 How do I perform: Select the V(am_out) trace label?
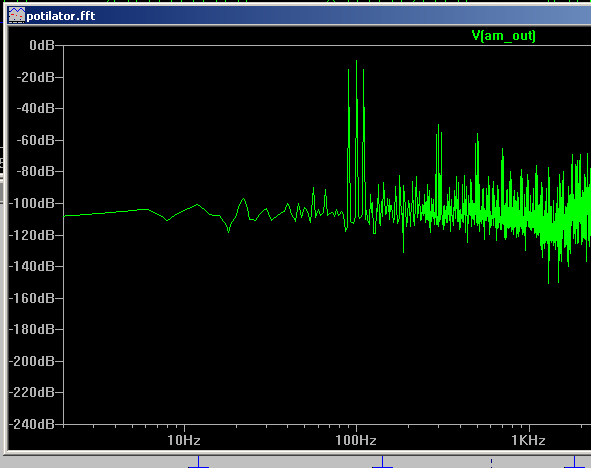coord(503,36)
